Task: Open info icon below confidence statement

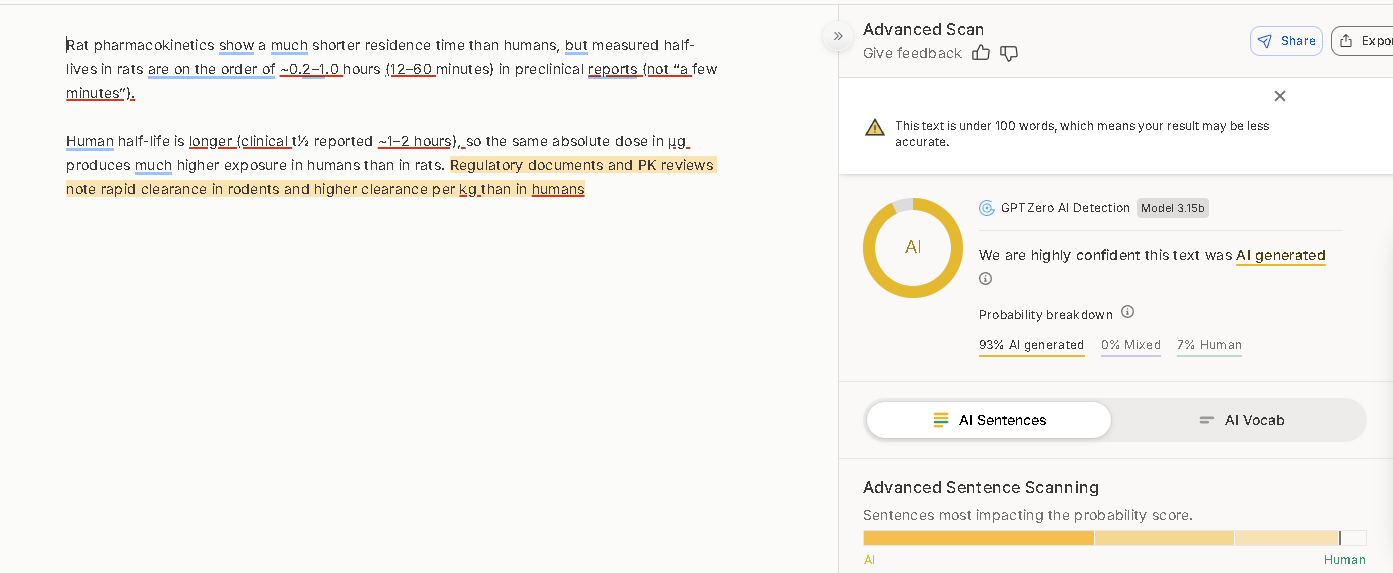Action: [x=985, y=279]
